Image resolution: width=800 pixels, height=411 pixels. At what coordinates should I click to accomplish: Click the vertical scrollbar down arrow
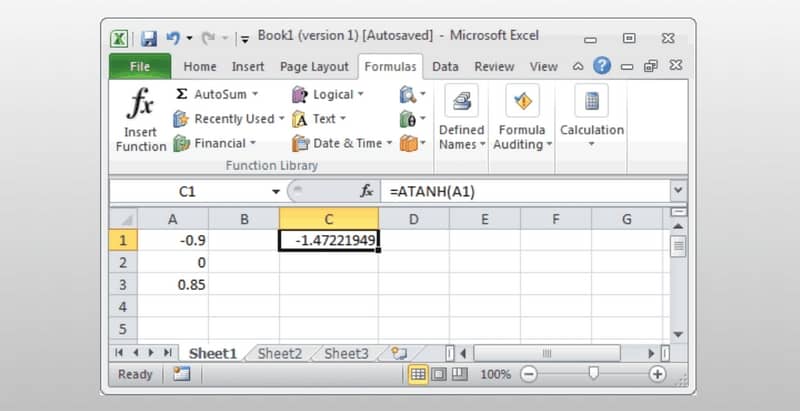[678, 335]
